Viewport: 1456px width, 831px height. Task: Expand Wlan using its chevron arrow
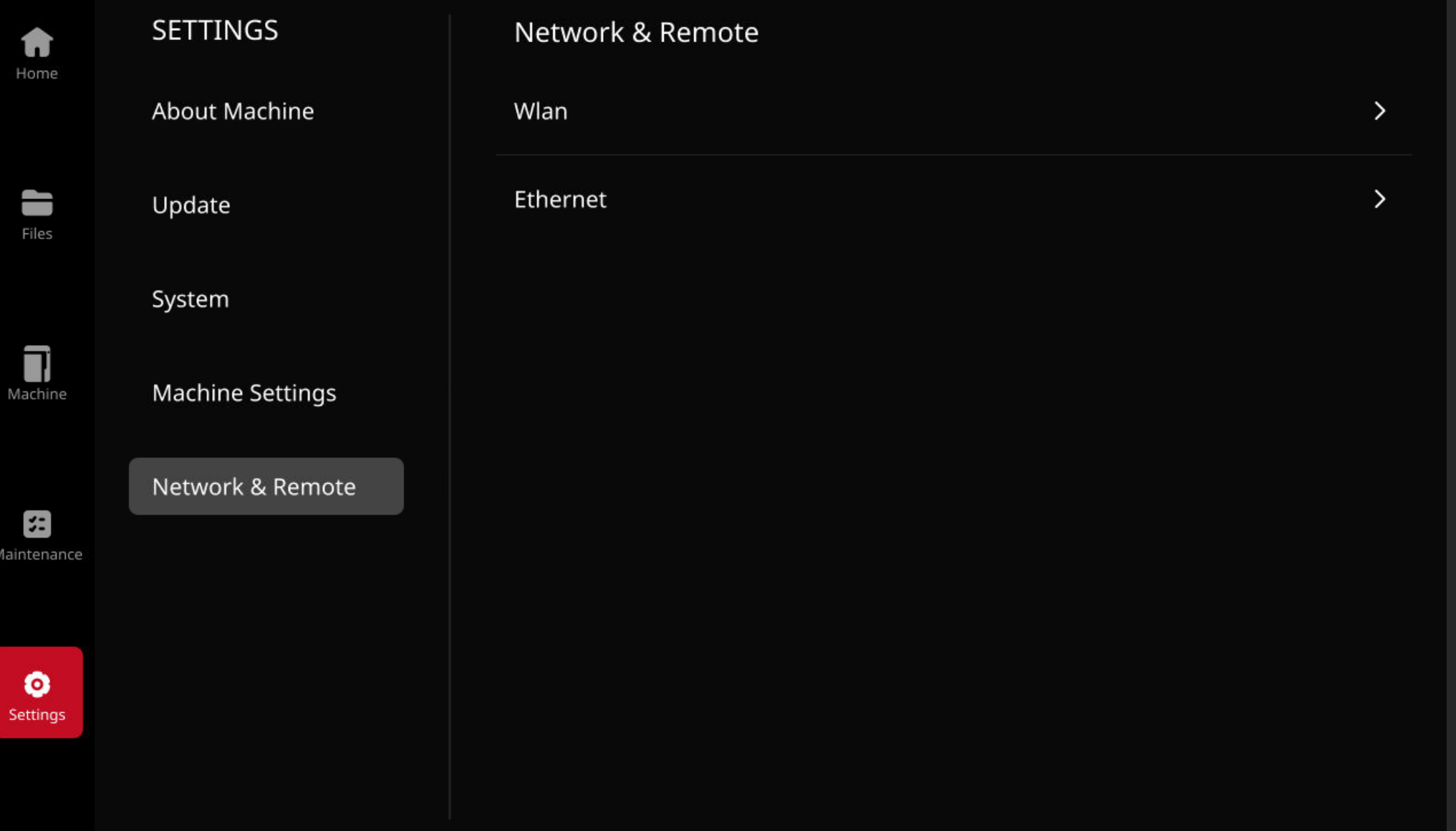(x=1379, y=111)
